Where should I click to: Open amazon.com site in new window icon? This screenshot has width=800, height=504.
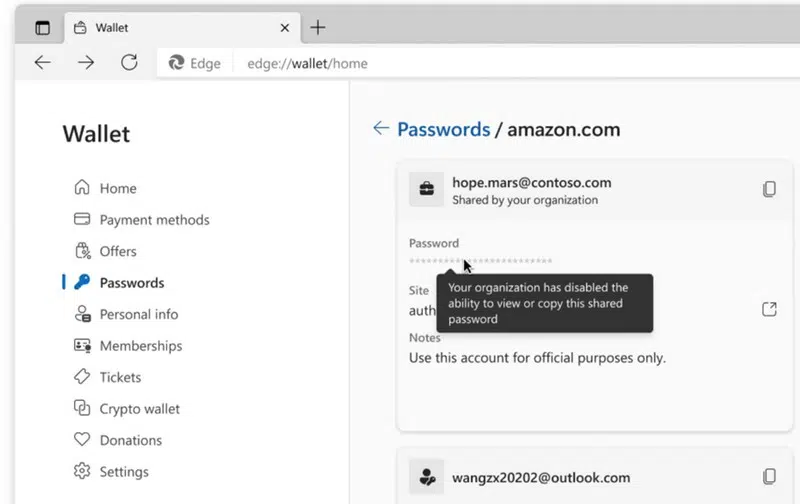pyautogui.click(x=769, y=309)
